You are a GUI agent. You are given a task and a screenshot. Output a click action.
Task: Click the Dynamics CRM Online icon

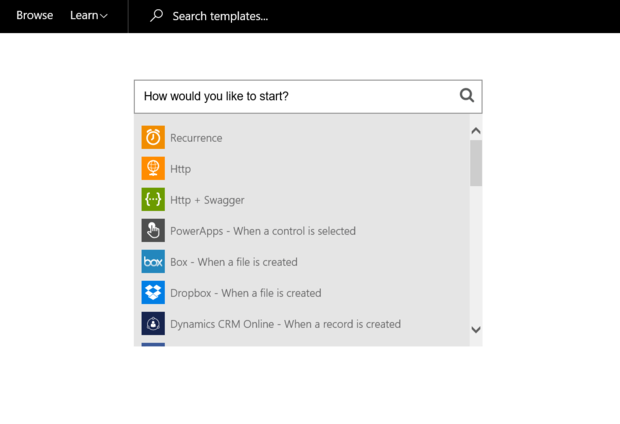[x=153, y=324]
